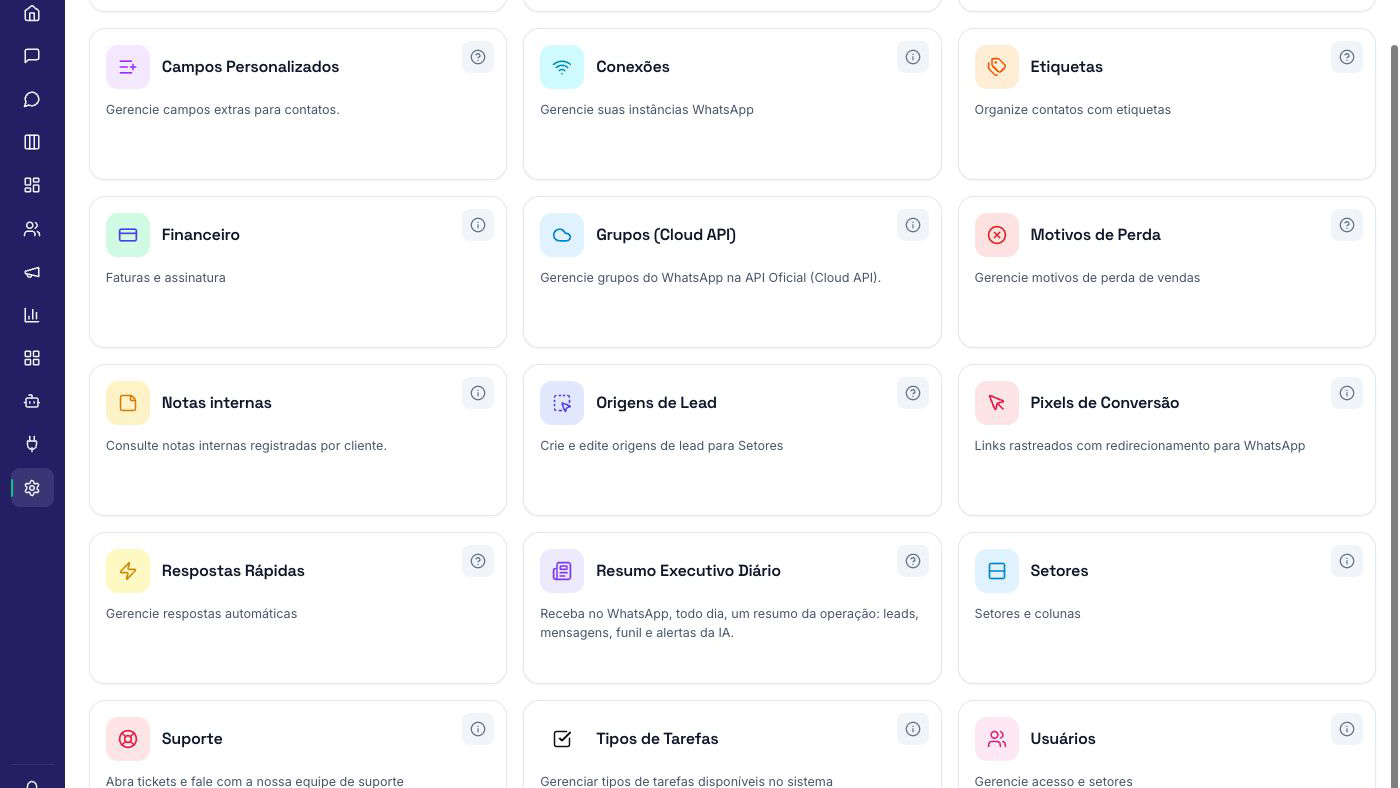Click the info icon on Pixels de Conversão card

coord(1347,393)
